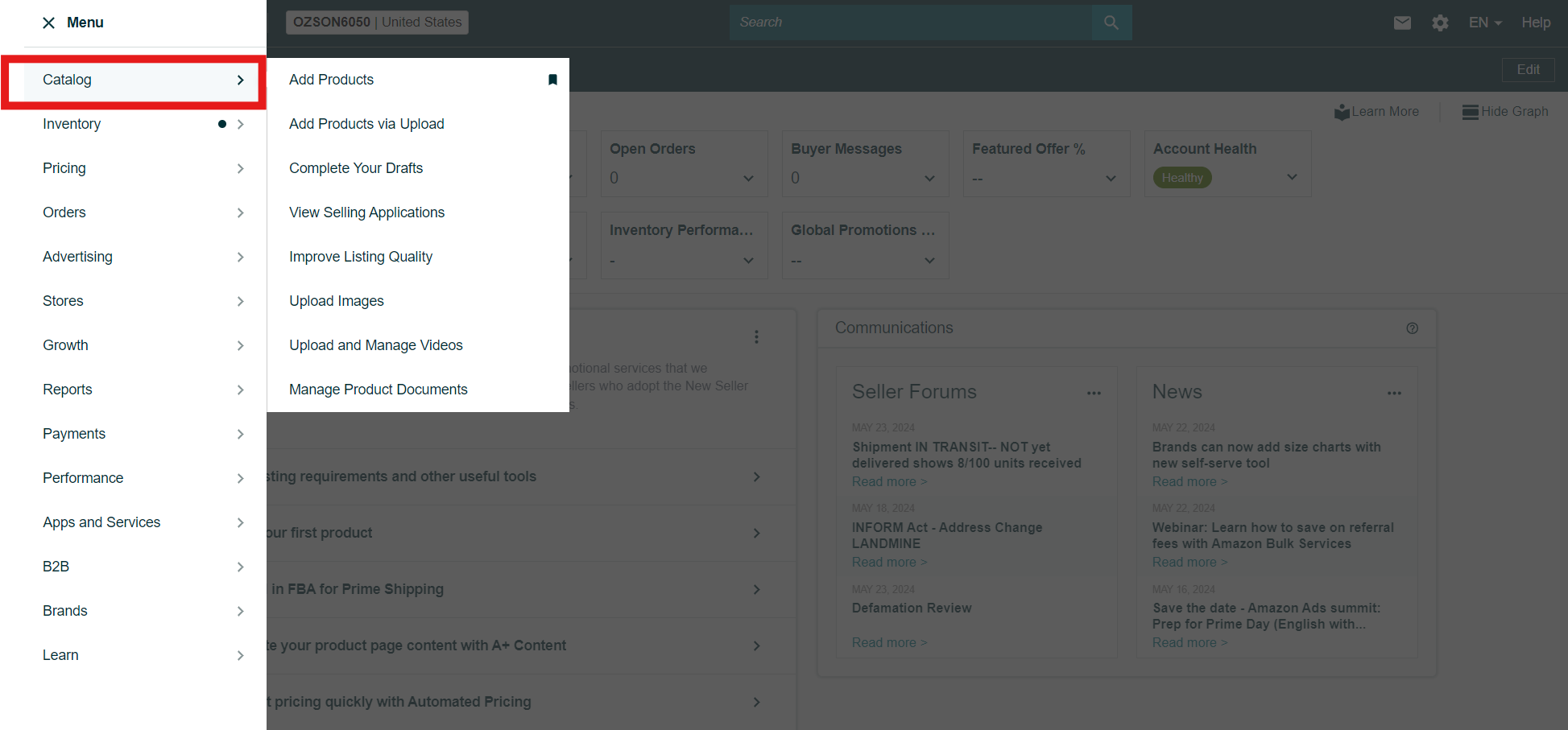Read more on Webinar referral fees news

[x=1189, y=562]
